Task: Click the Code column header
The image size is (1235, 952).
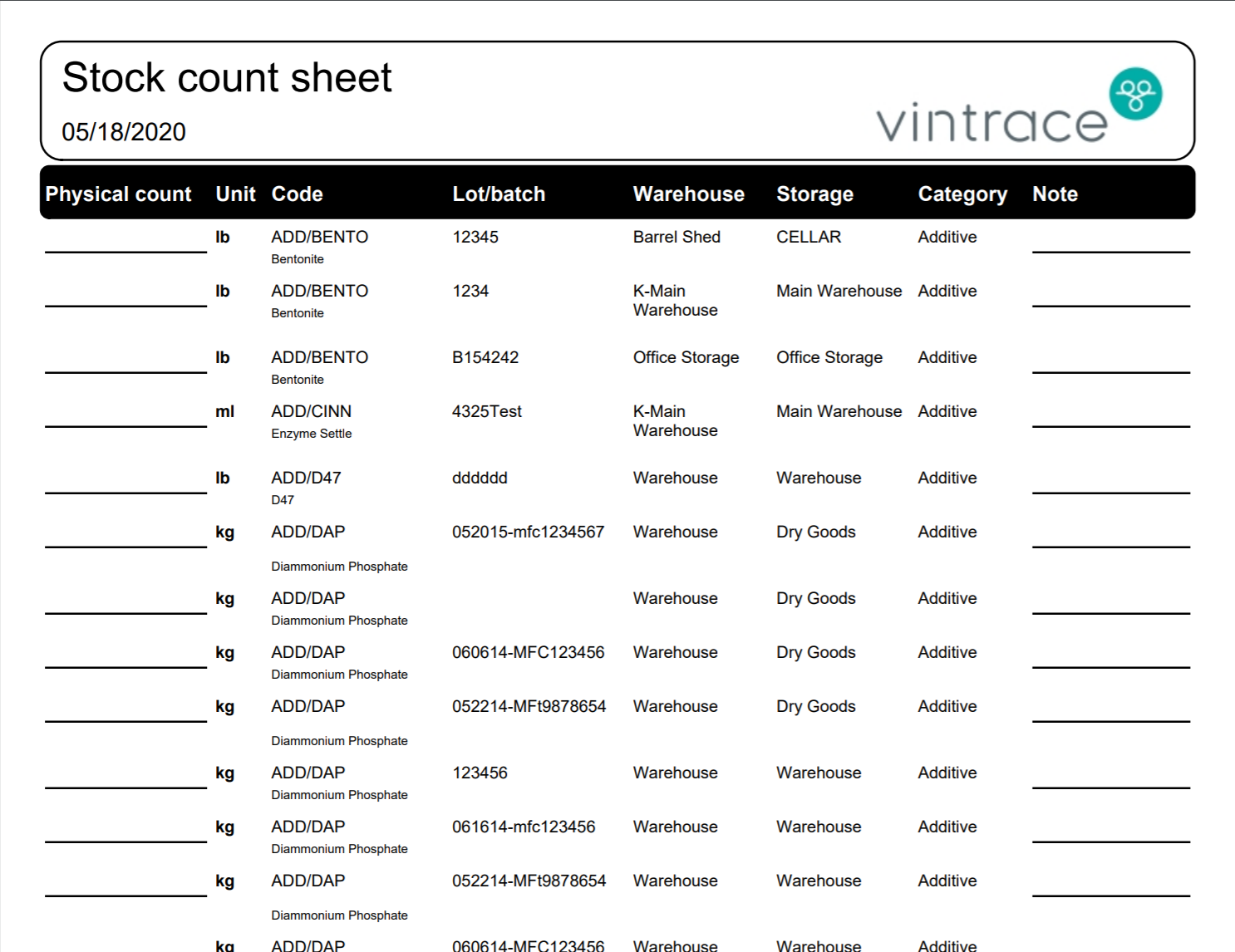Action: coord(297,194)
